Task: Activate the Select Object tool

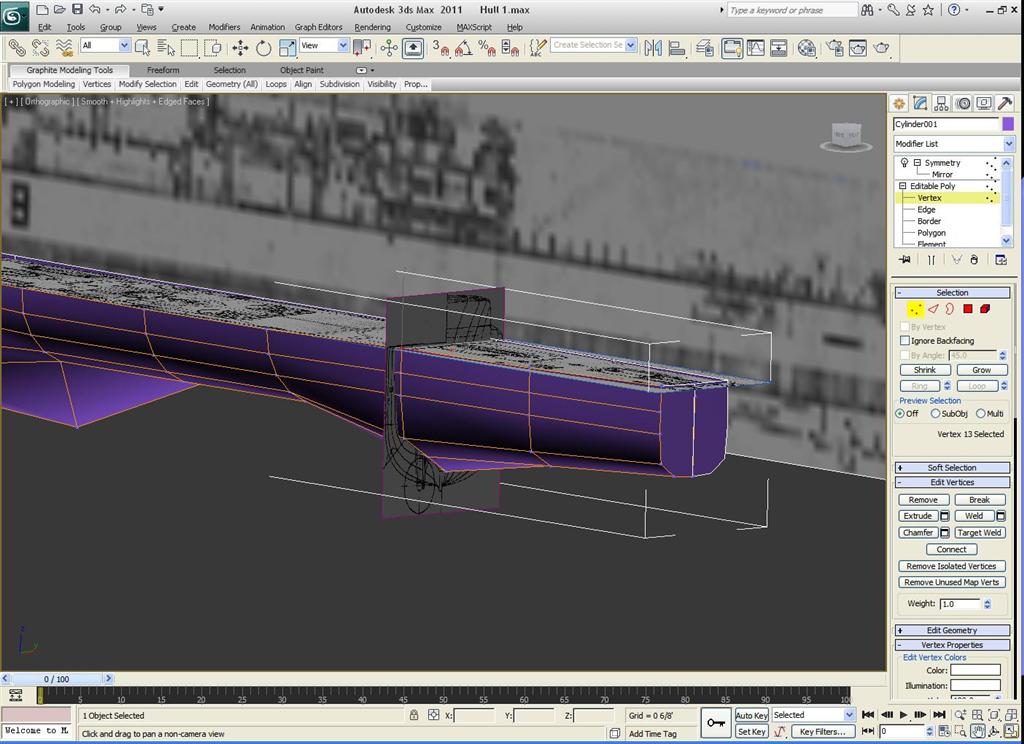Action: click(142, 48)
